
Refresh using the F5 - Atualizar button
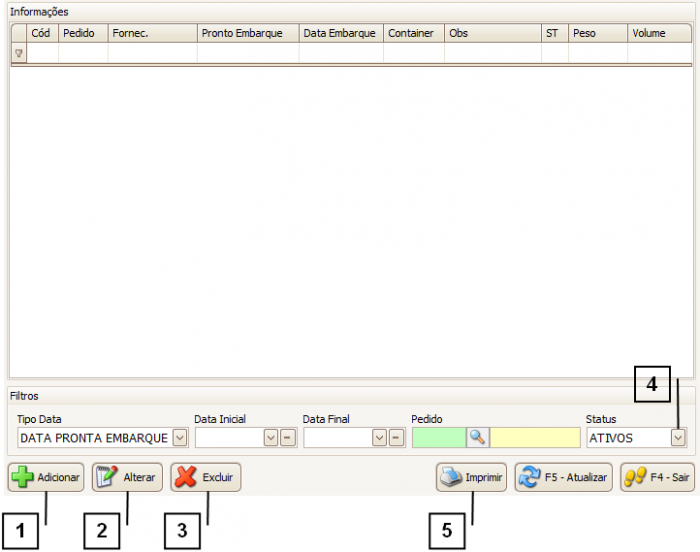pyautogui.click(x=562, y=478)
